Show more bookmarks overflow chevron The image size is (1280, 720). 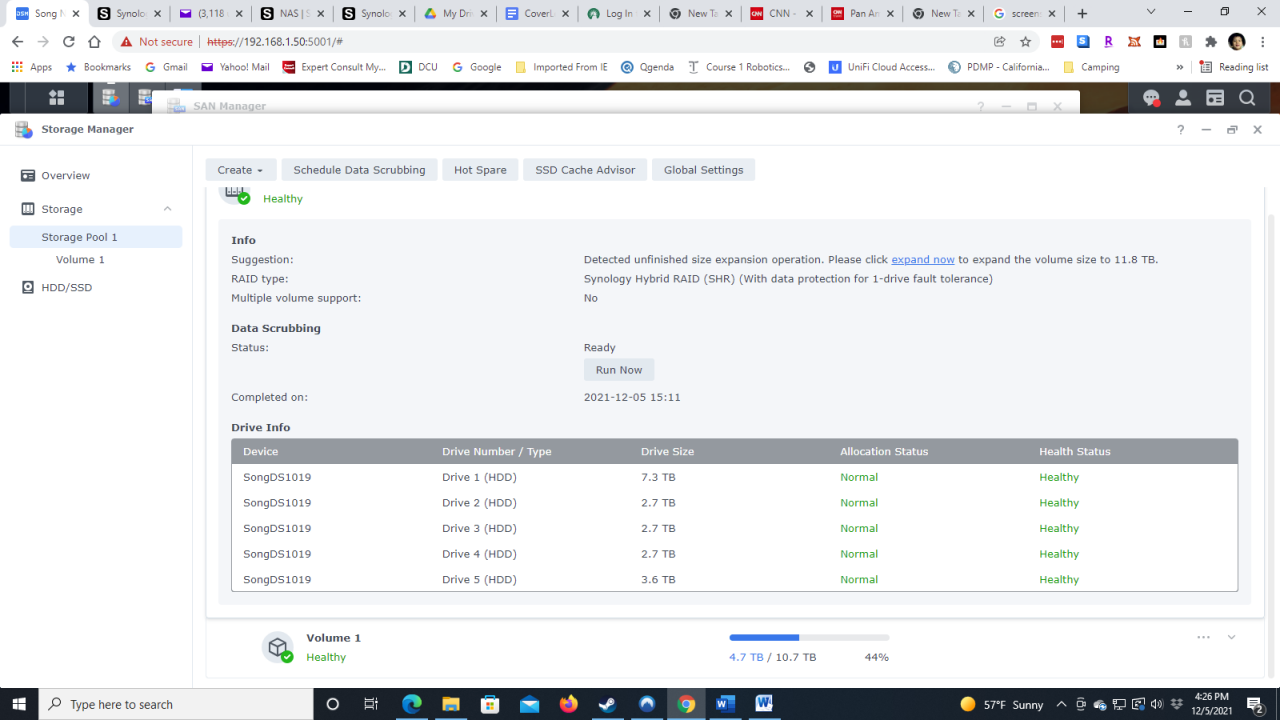[x=1180, y=67]
